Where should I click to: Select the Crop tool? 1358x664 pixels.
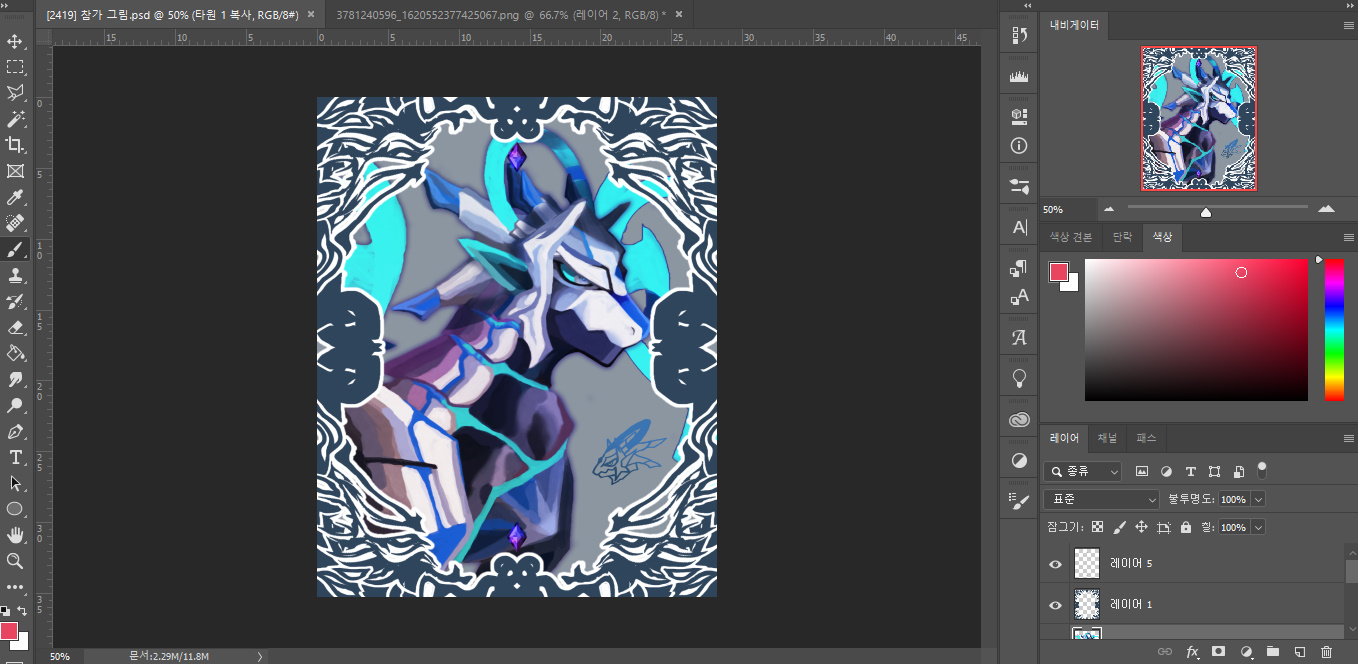coord(15,145)
